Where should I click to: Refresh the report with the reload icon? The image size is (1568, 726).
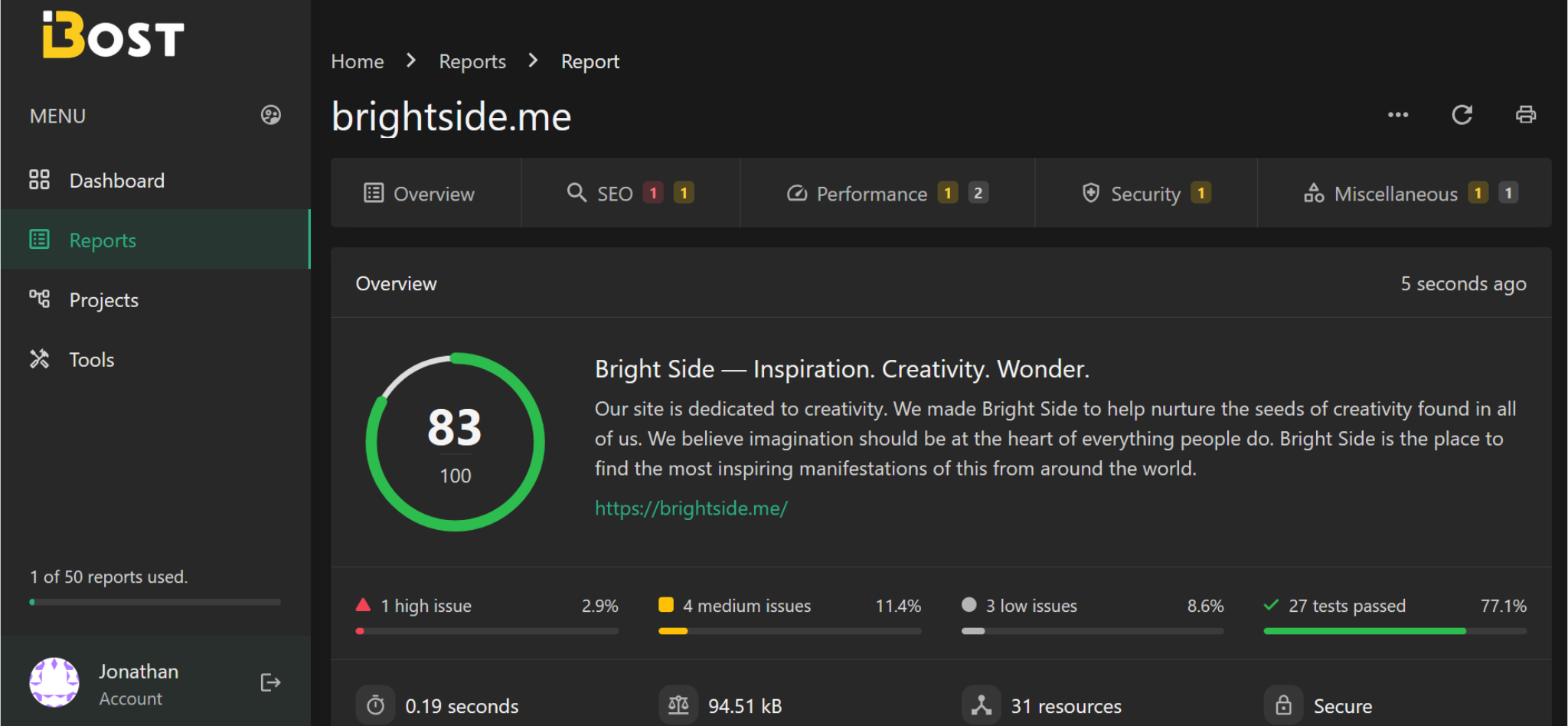(x=1462, y=115)
